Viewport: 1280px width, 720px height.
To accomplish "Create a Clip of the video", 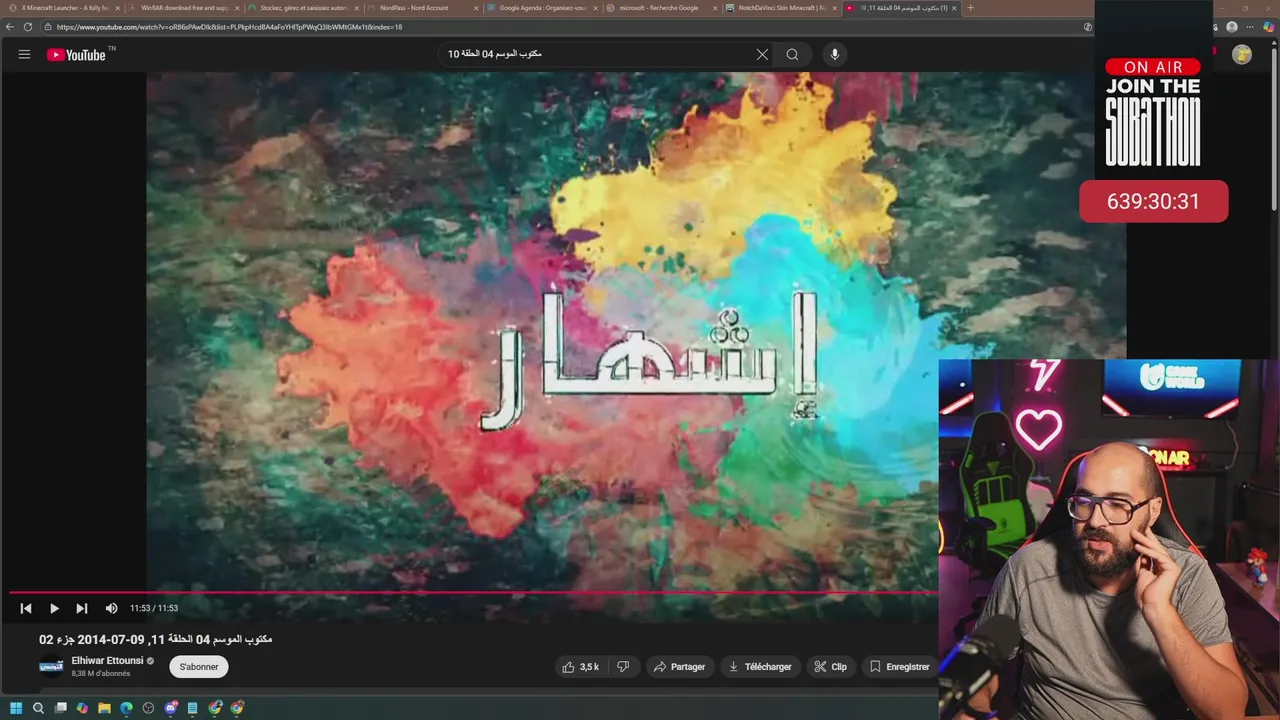I will click(830, 667).
